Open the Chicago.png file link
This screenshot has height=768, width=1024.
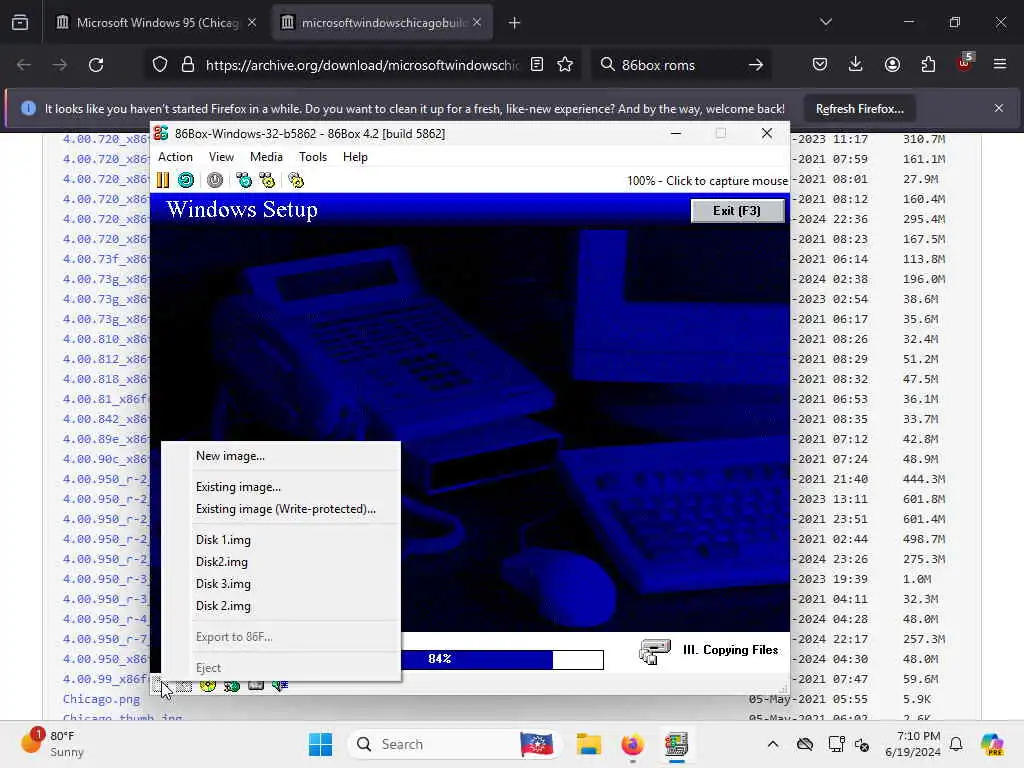tap(101, 699)
